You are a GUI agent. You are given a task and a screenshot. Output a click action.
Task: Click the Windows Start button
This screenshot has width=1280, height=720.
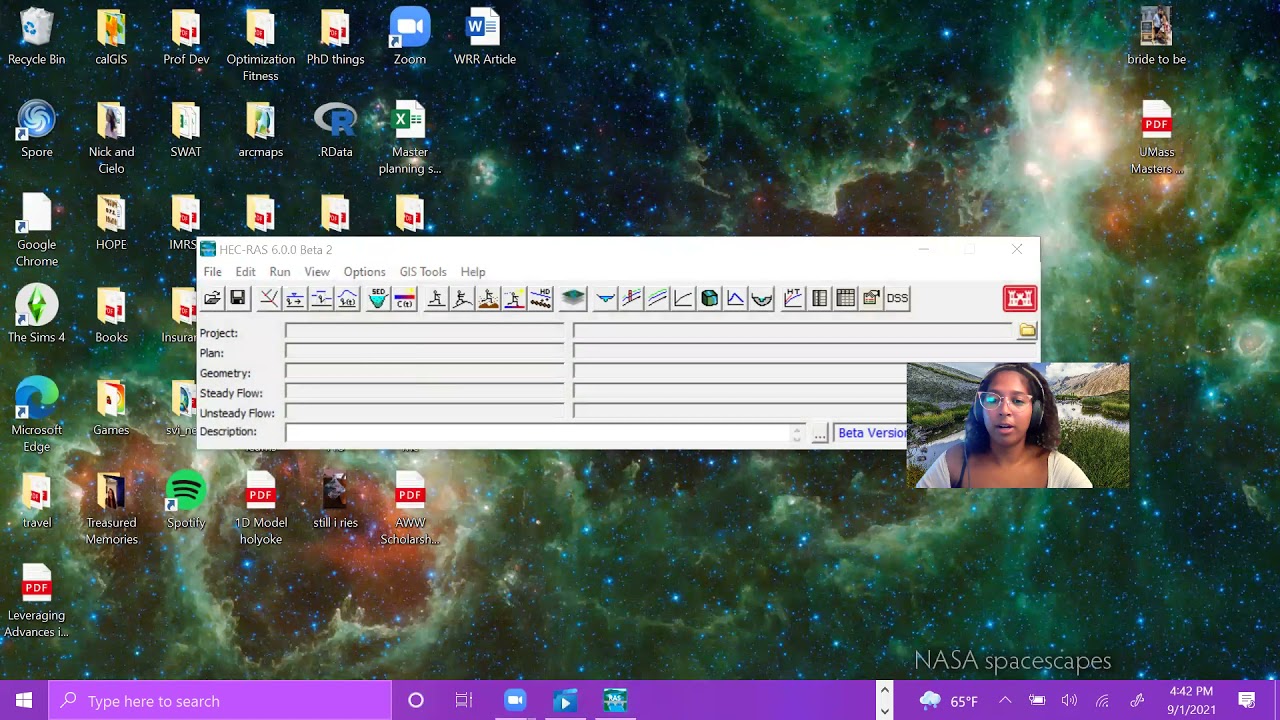point(24,701)
